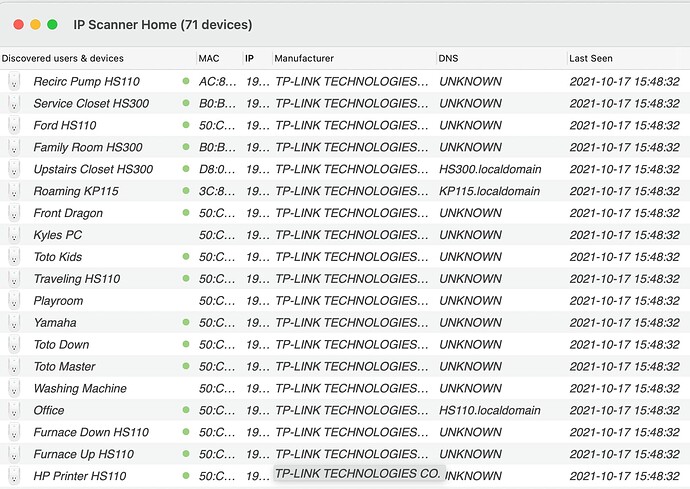The image size is (690, 489).
Task: Select the Washing Machine device name
Action: 80,388
